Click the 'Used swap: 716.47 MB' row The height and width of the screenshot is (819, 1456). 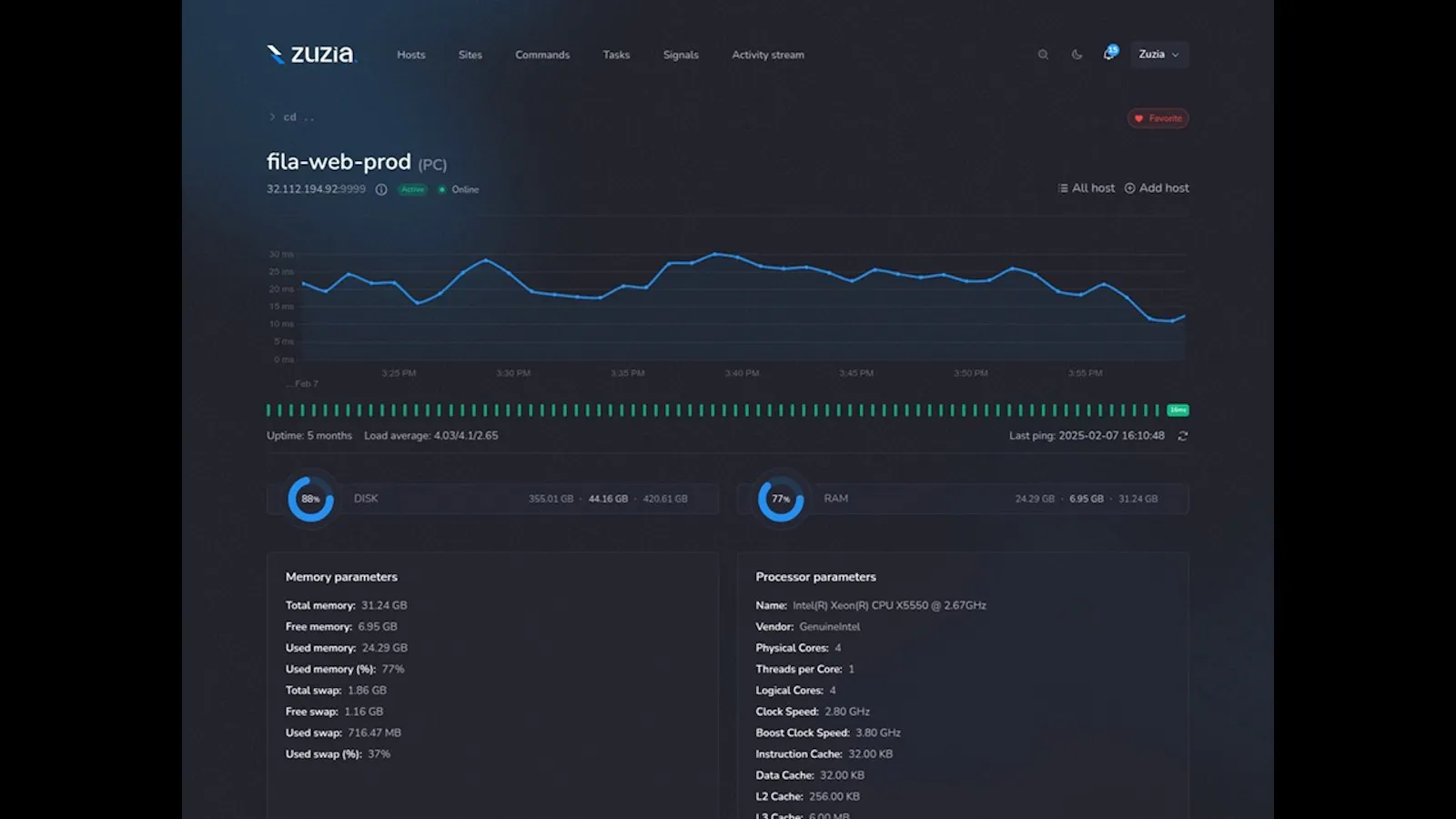click(343, 733)
